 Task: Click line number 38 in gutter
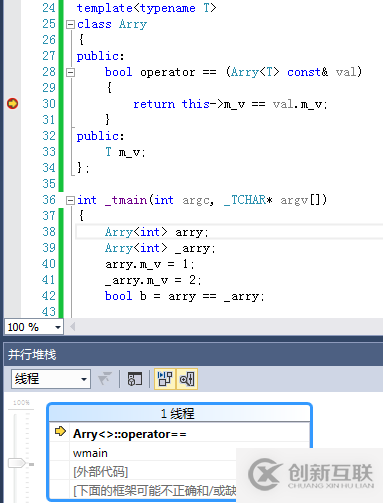coord(49,232)
